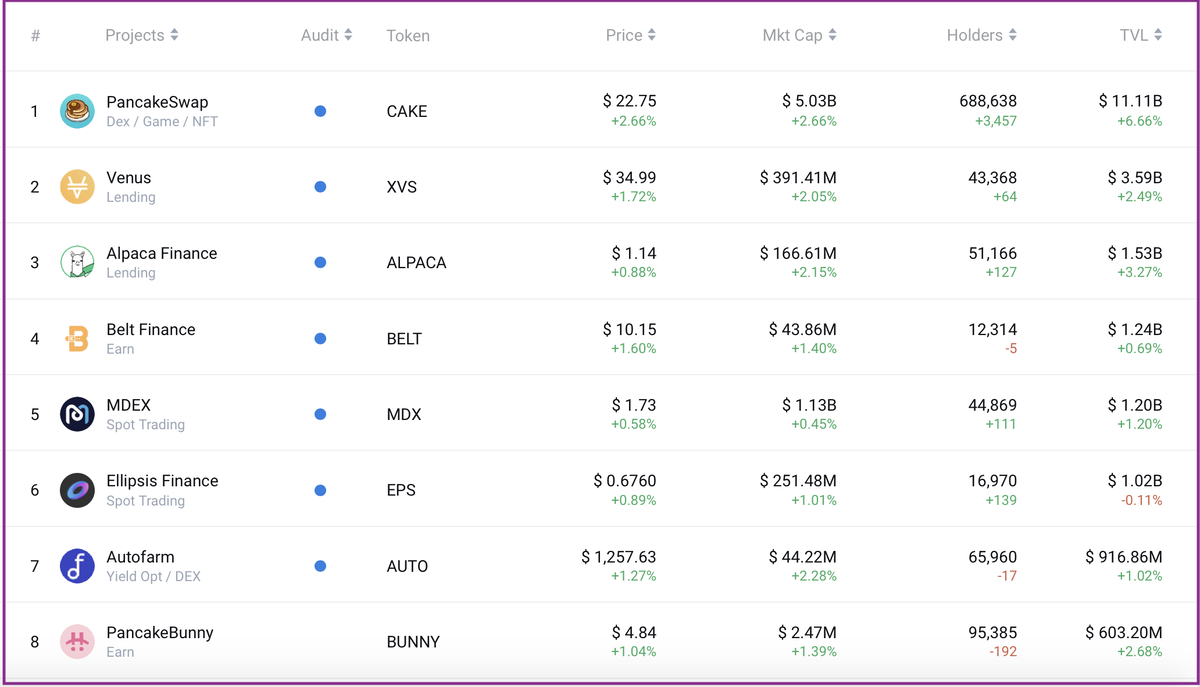The width and height of the screenshot is (1200, 687).
Task: Open the PancakeSwap project name
Action: [157, 102]
